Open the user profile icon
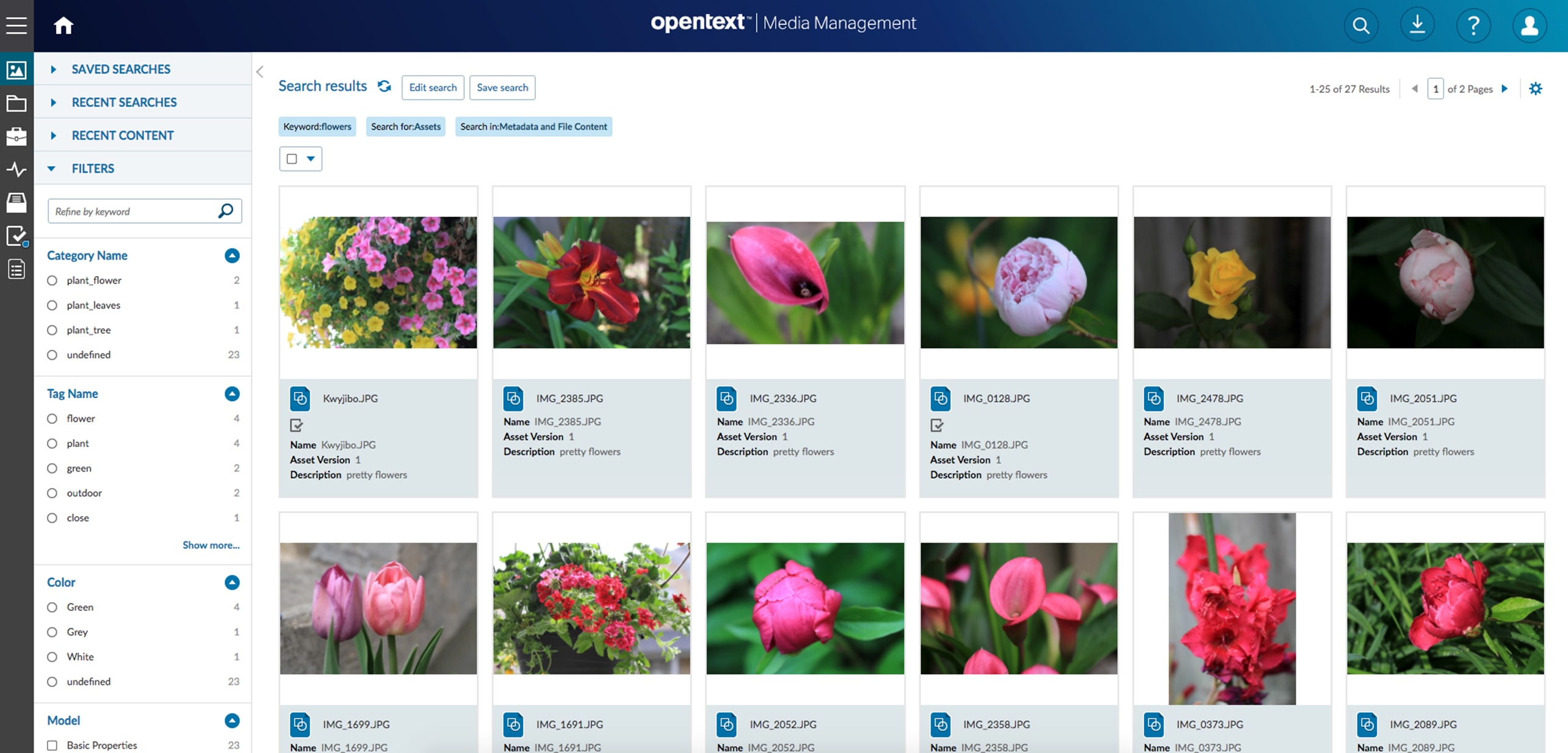Screen dimensions: 1568x753 1530,26
